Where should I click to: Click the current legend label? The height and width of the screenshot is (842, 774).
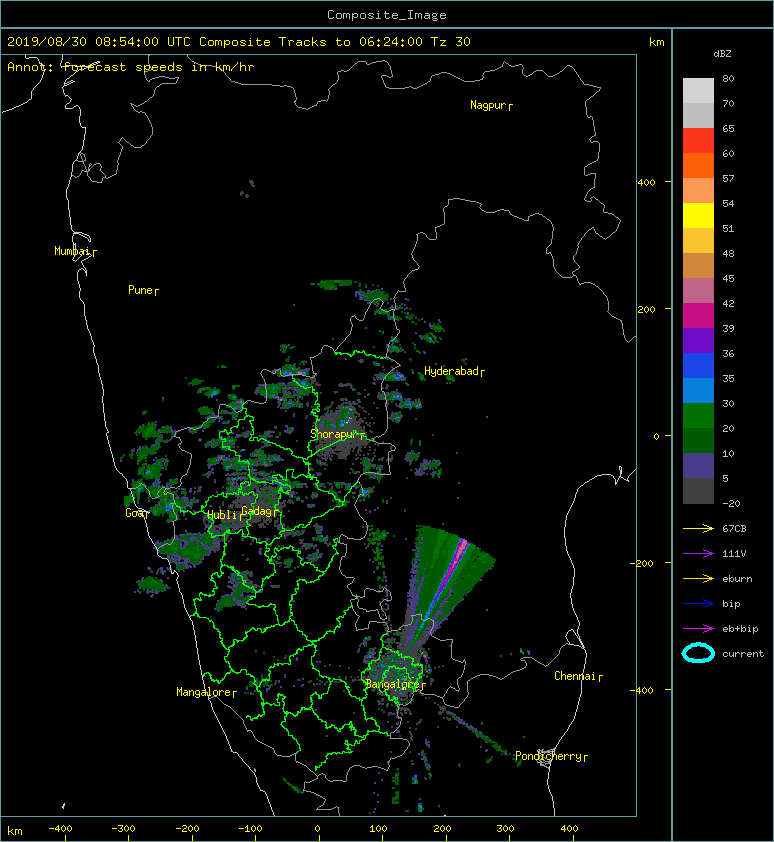(x=743, y=654)
